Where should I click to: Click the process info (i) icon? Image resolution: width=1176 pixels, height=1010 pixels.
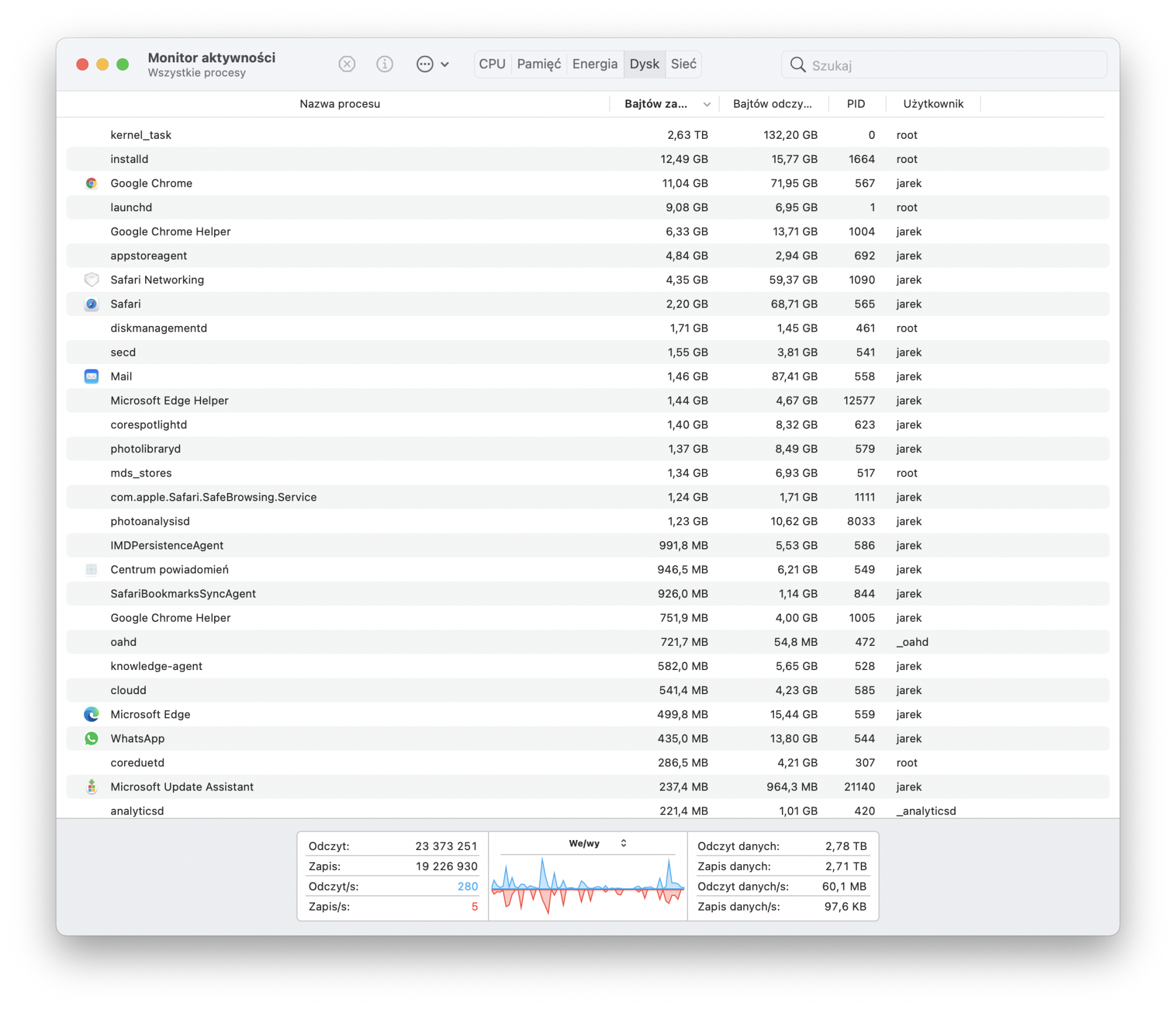coord(385,64)
